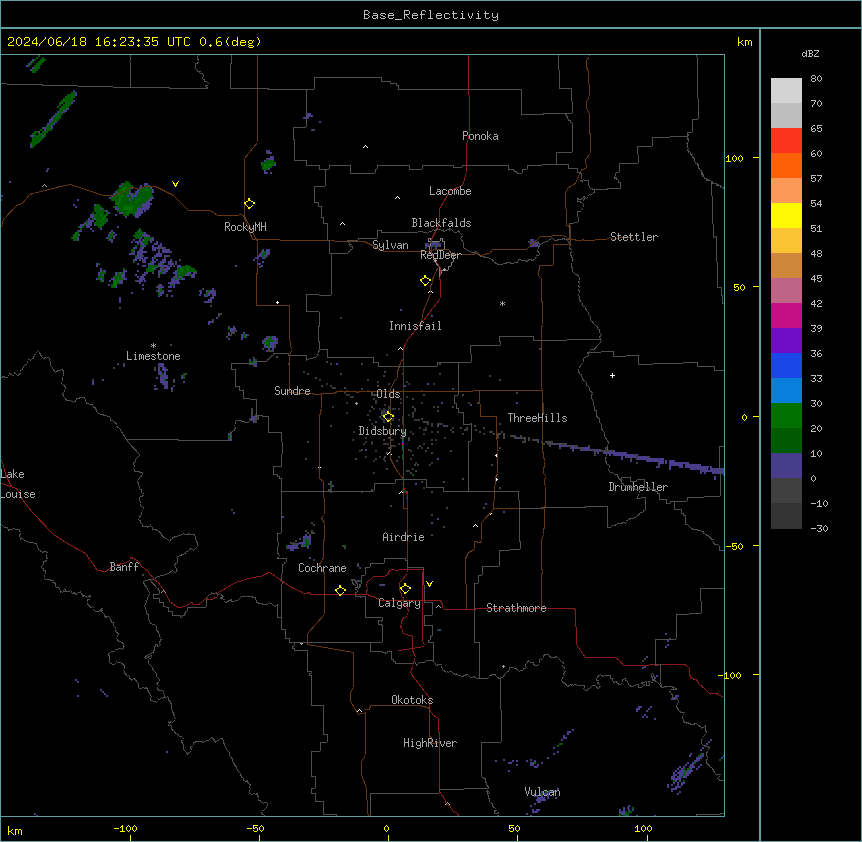Click the Stettler town label
This screenshot has height=842, width=862.
coord(634,237)
